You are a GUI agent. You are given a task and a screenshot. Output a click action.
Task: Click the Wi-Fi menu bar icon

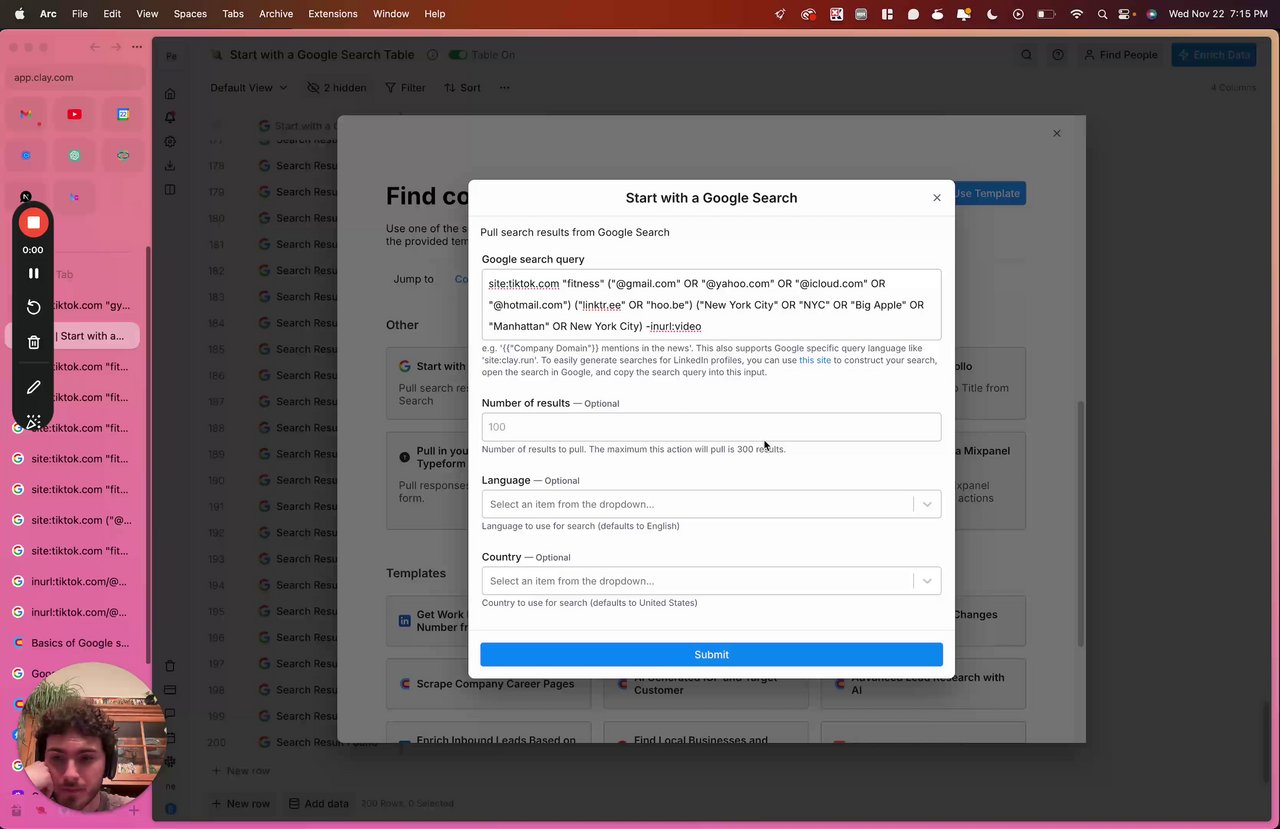coord(1076,14)
